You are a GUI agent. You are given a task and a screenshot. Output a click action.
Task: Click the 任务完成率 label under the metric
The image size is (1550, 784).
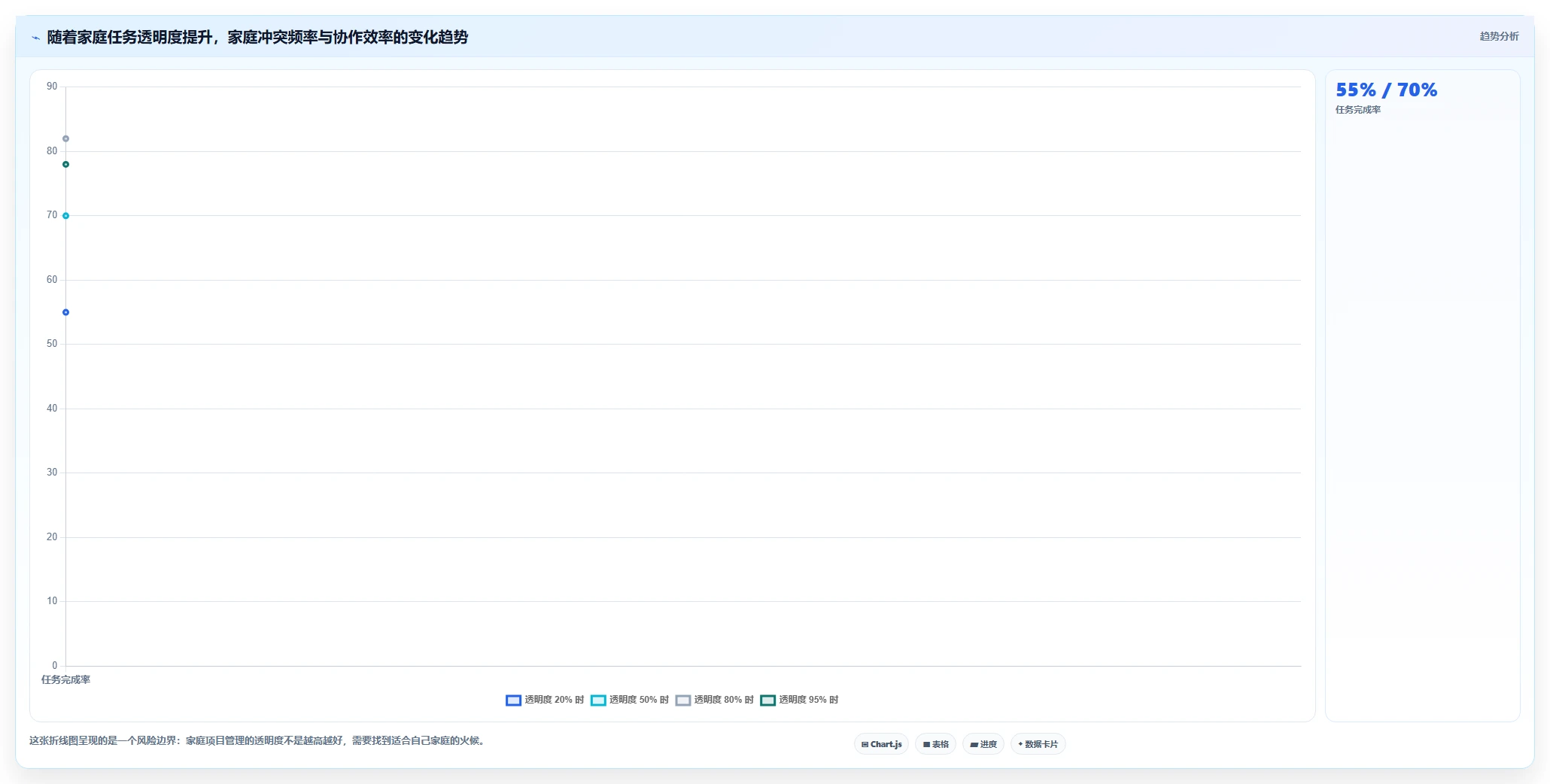point(1358,110)
